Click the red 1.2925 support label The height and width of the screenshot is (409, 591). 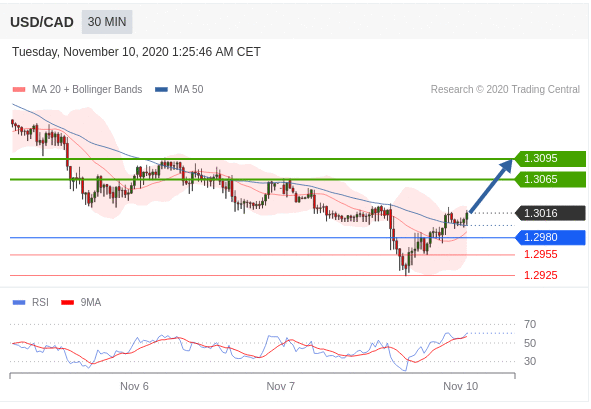tap(540, 275)
